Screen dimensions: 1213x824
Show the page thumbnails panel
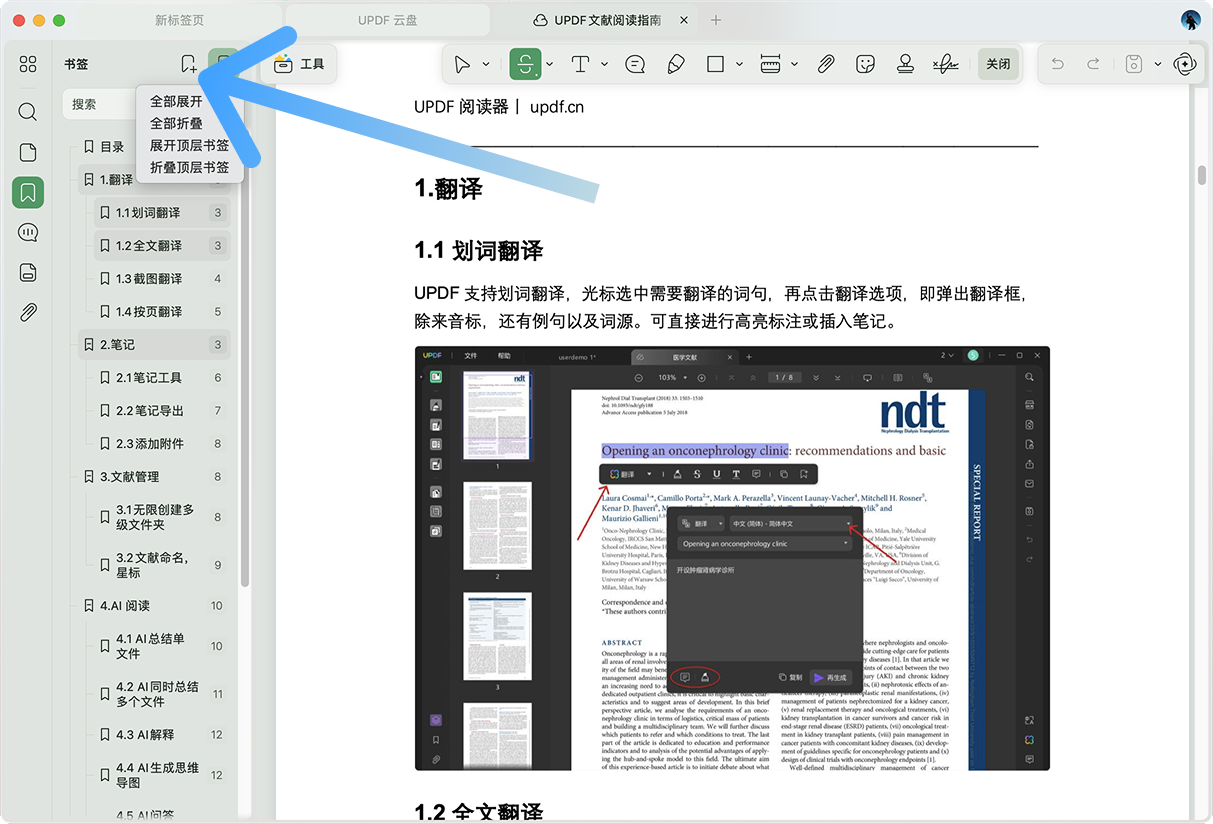[28, 152]
